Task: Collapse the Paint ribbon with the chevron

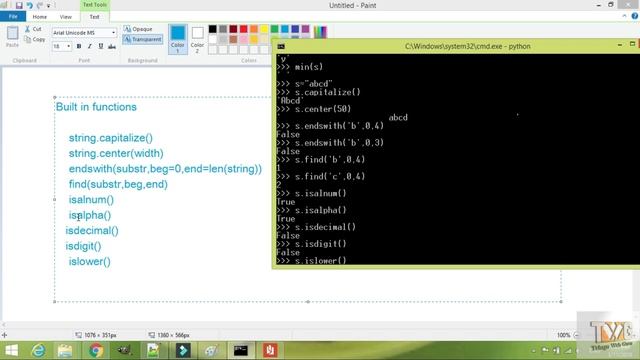Action: (x=624, y=16)
